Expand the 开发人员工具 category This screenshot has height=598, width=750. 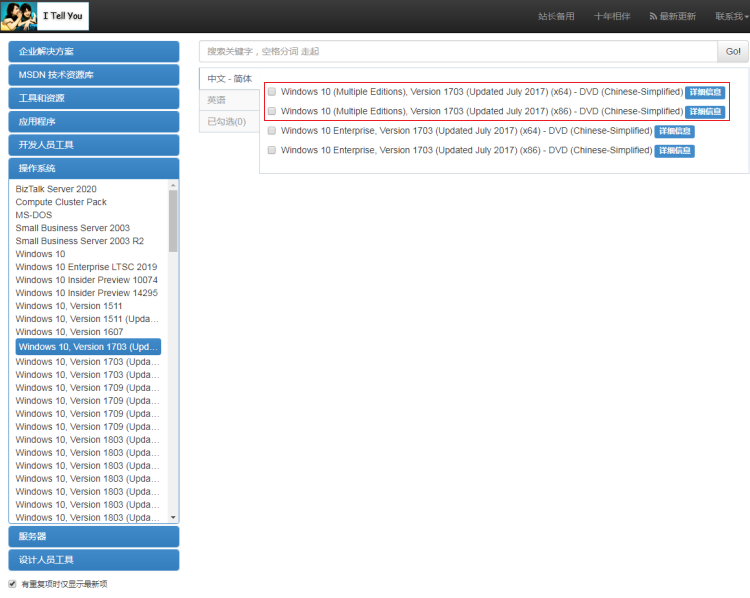click(94, 145)
